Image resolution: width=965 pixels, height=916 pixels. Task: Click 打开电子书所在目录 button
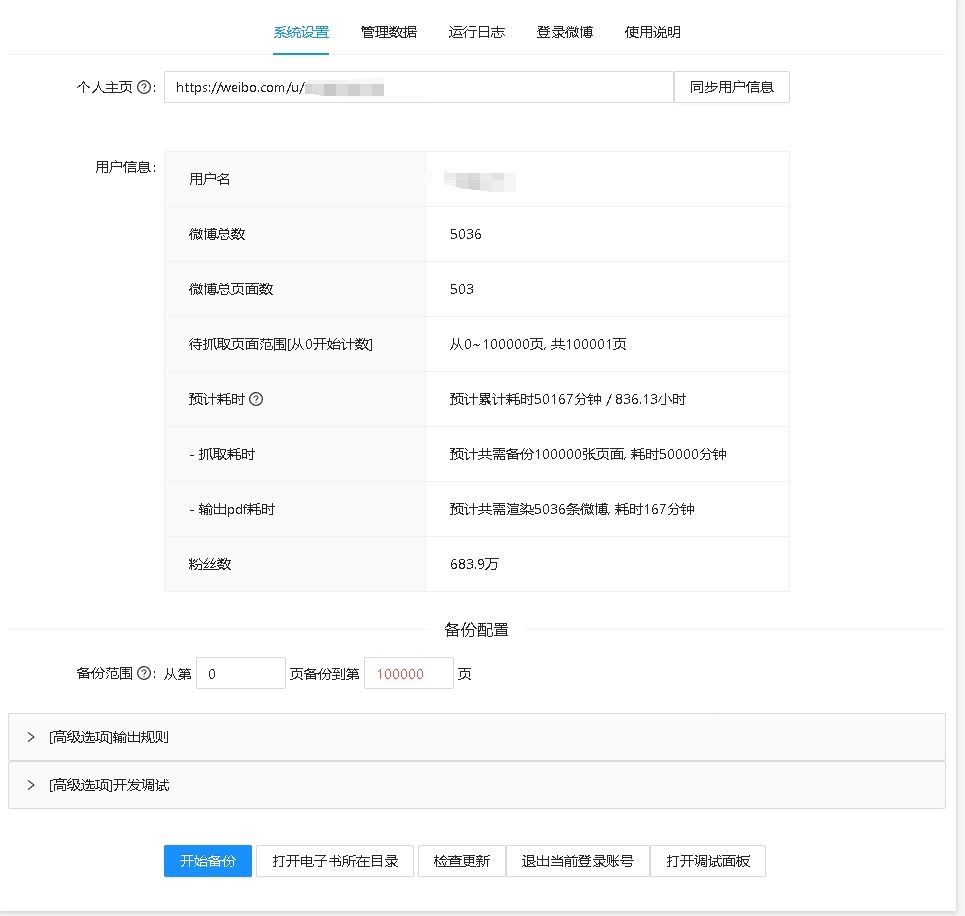pos(335,861)
